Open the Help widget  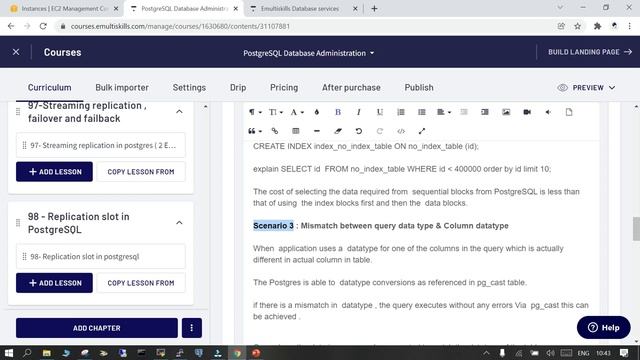[603, 327]
